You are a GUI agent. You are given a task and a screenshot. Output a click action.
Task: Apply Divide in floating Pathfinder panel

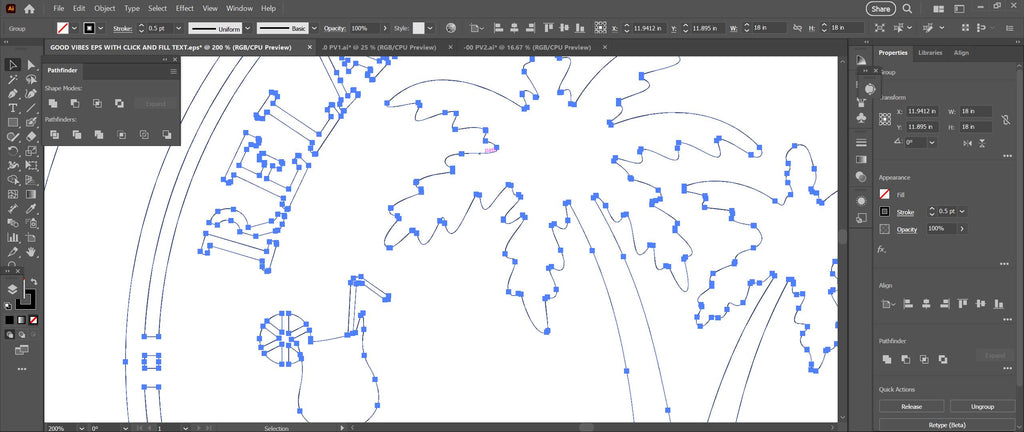[x=55, y=134]
